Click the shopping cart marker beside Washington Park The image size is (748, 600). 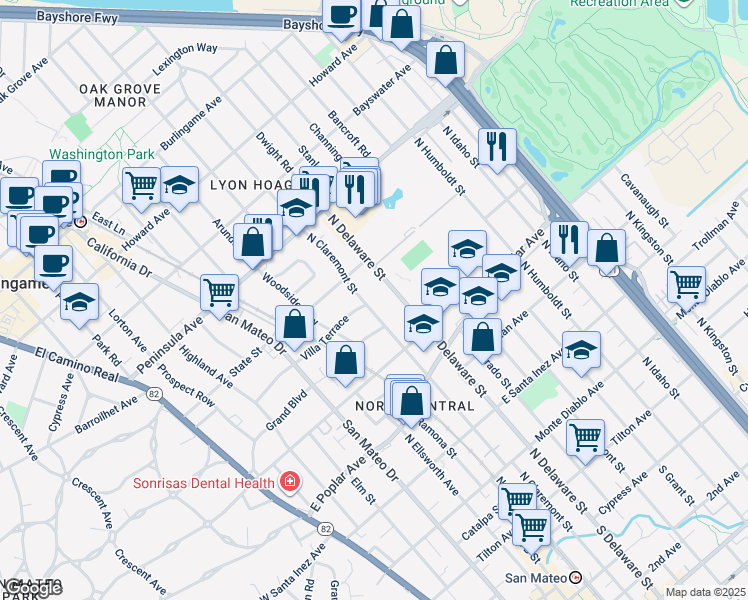click(142, 185)
